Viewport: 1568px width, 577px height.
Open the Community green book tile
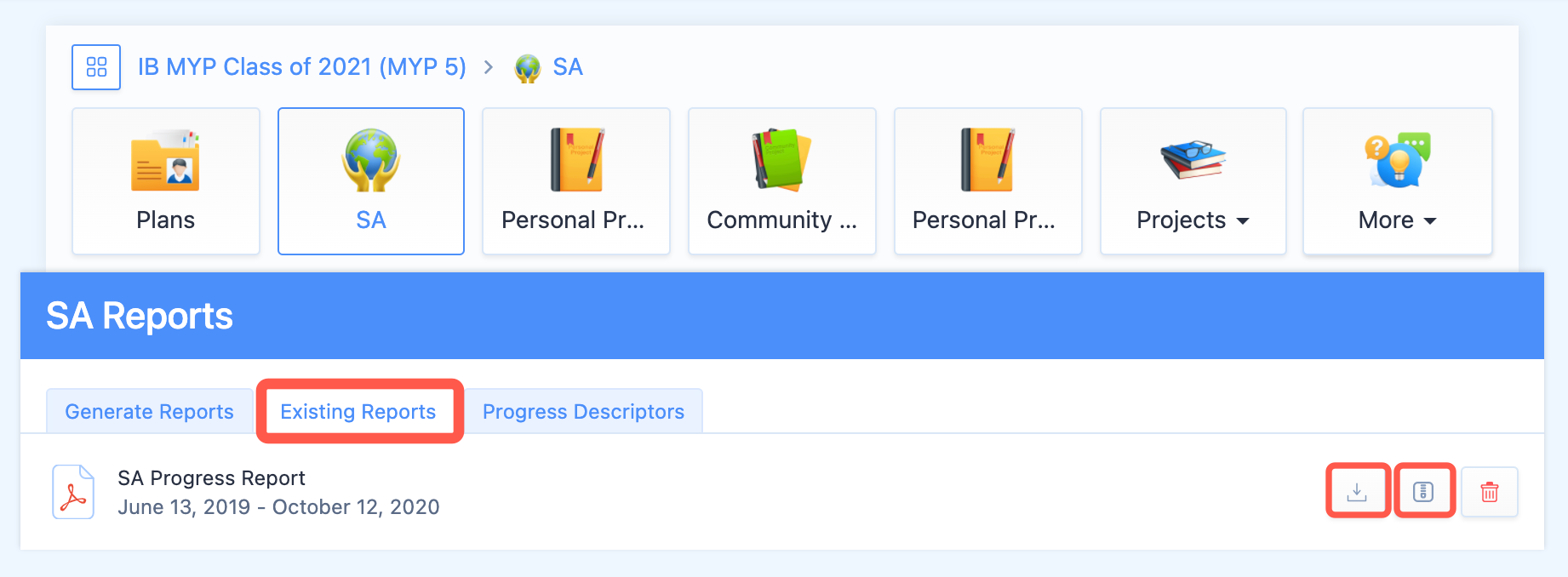tap(782, 181)
